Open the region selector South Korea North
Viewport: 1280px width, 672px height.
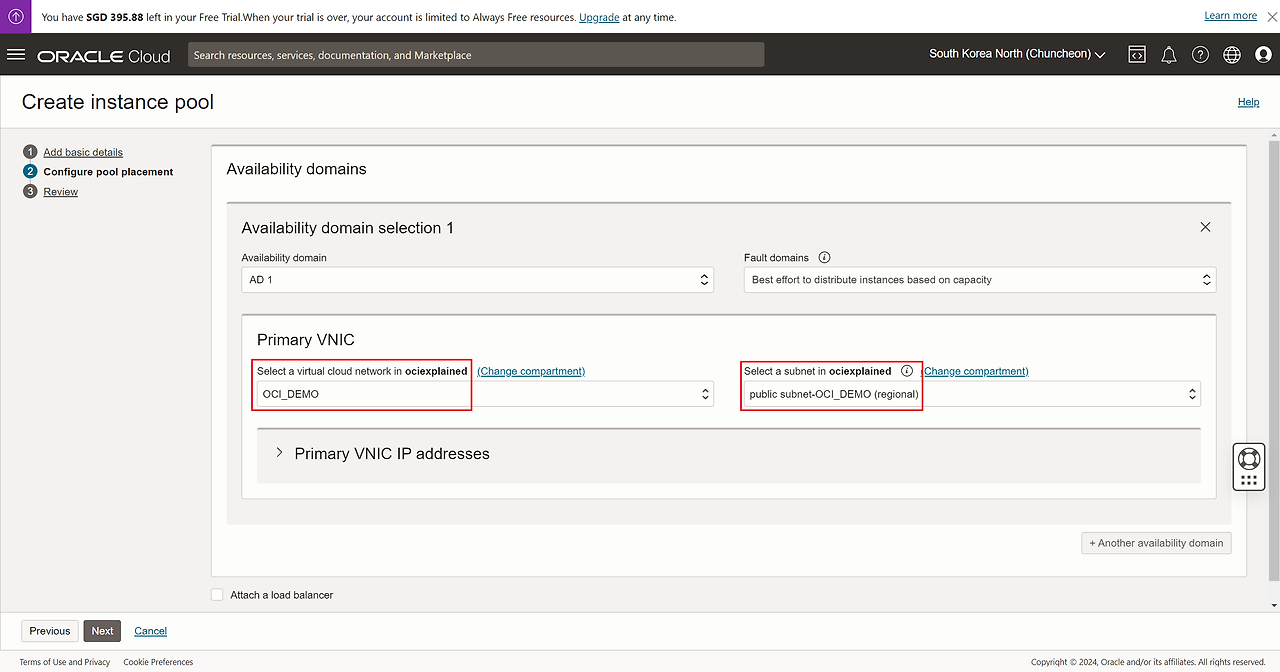coord(1016,54)
